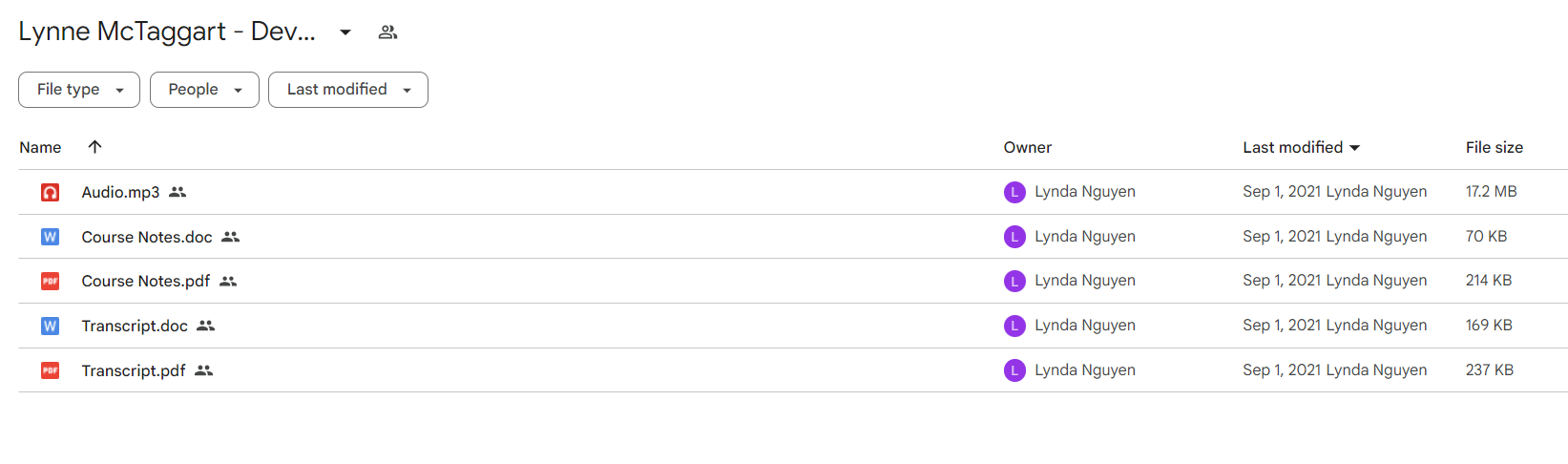Open the Last modified filter dropdown

pyautogui.click(x=348, y=90)
